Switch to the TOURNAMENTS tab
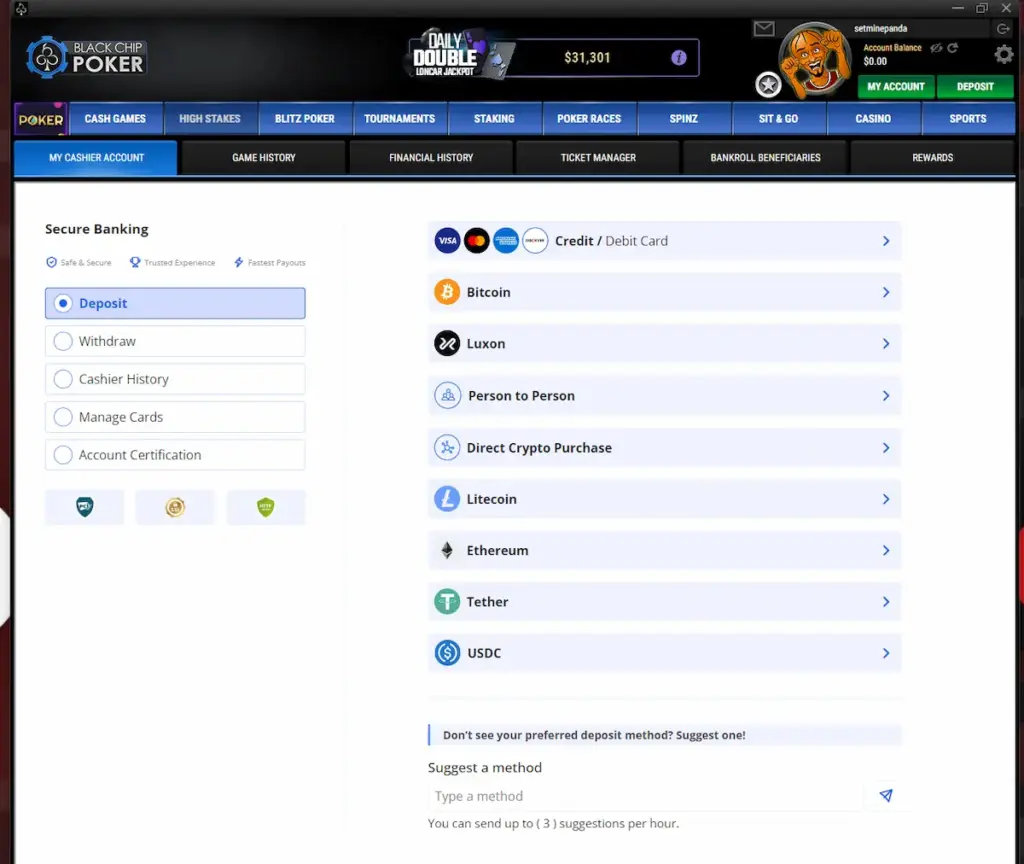 (400, 118)
